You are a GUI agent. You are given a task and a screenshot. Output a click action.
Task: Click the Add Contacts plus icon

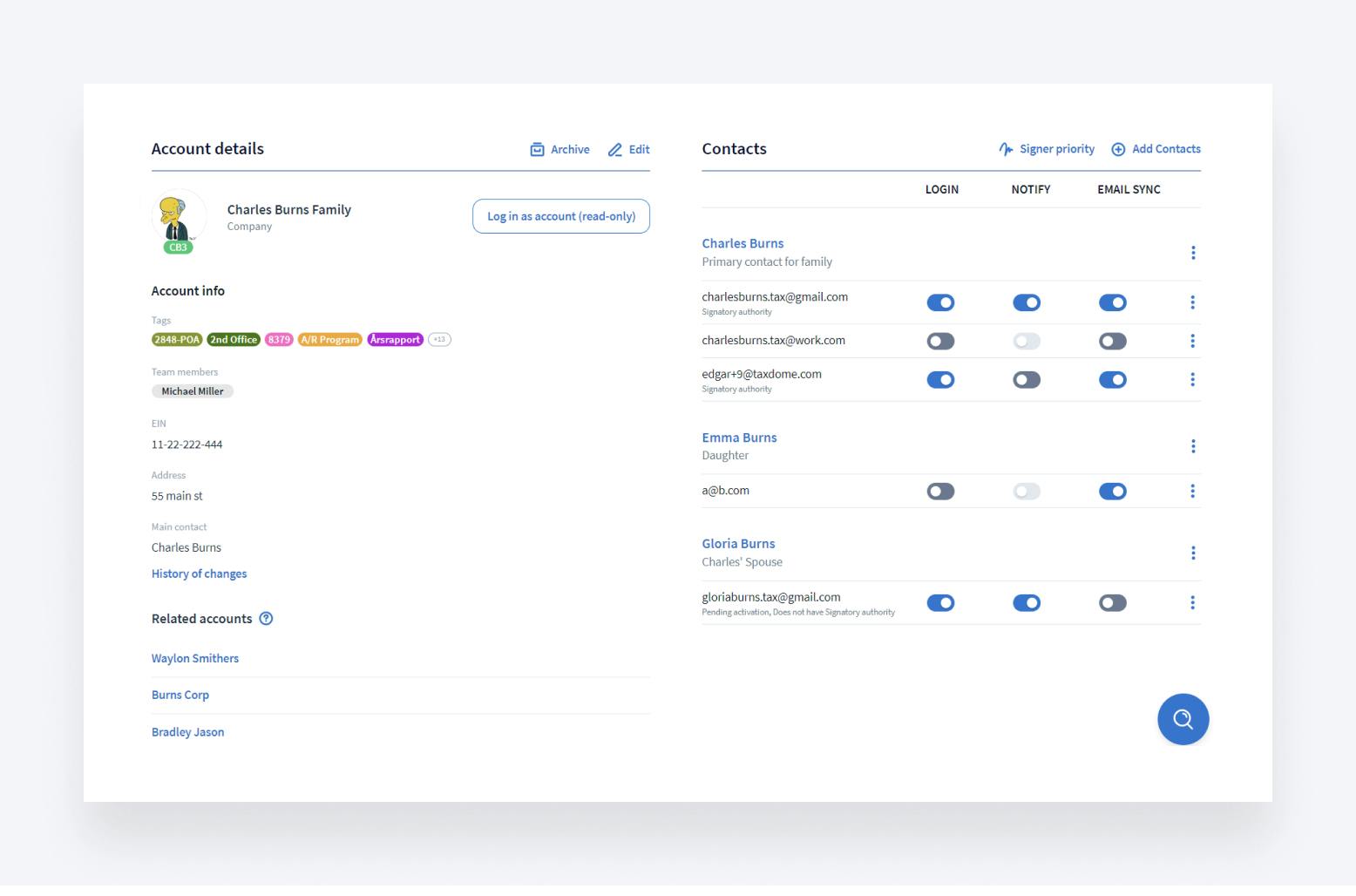[1118, 149]
